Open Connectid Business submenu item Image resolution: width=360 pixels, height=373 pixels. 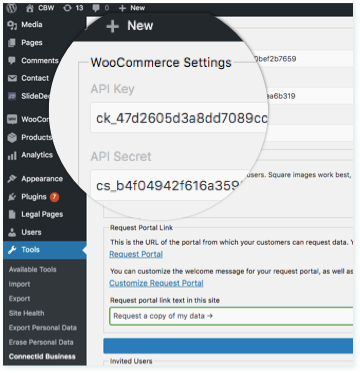click(x=42, y=357)
